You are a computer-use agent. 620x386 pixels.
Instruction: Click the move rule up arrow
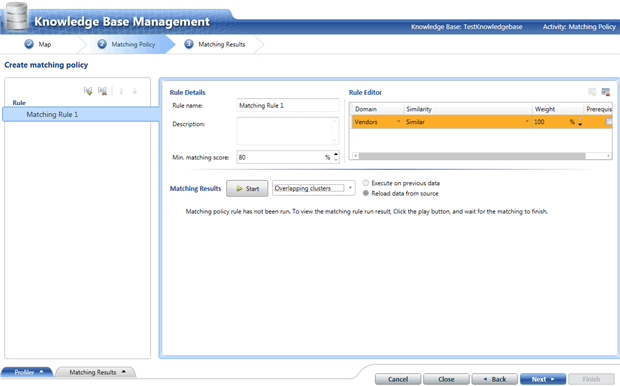(x=121, y=91)
